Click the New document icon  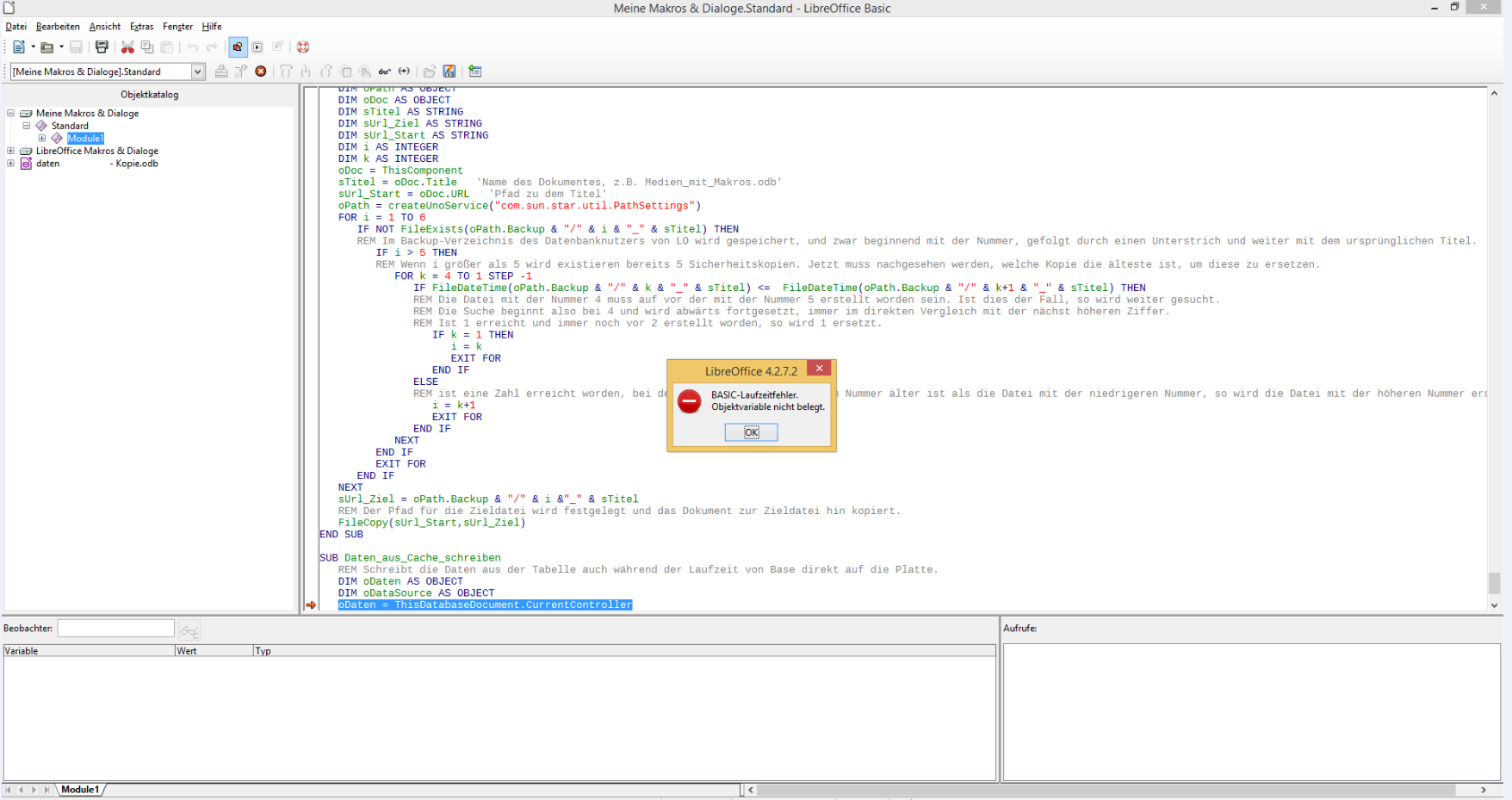coord(18,47)
